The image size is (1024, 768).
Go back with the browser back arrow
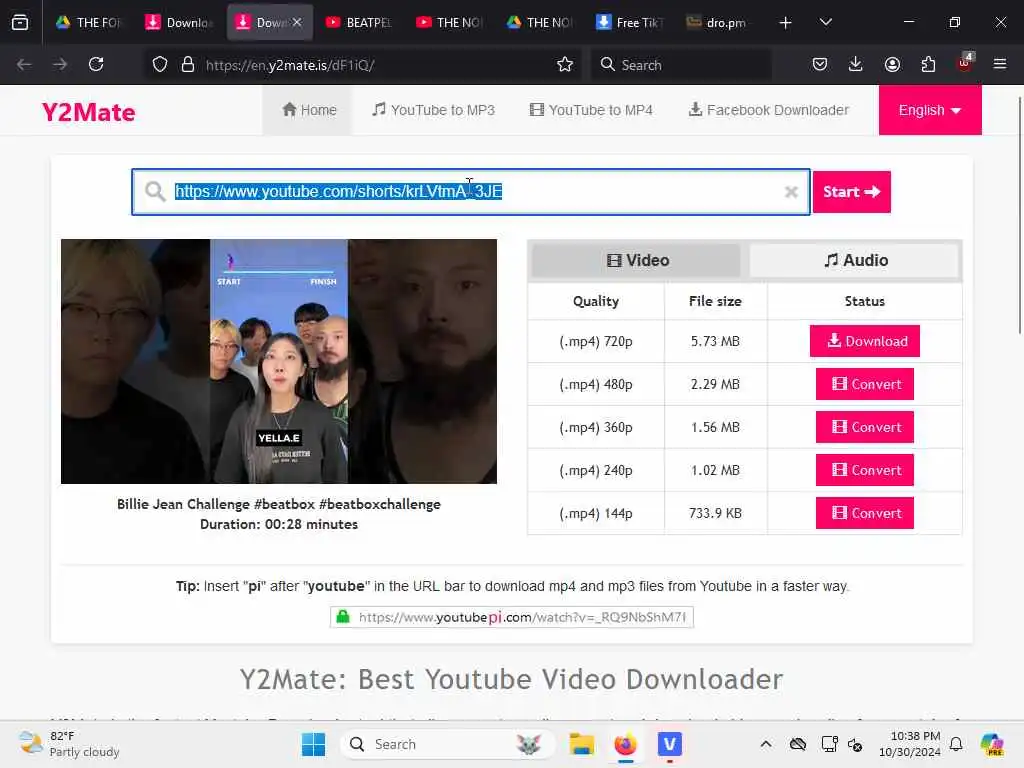tap(24, 64)
